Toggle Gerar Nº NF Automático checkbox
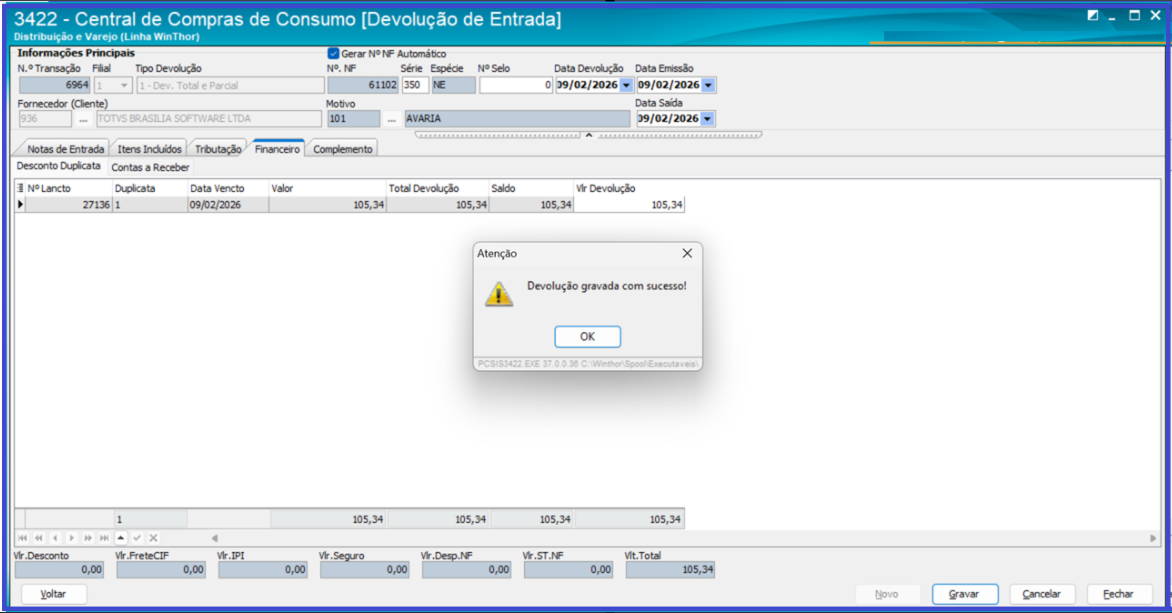This screenshot has width=1172, height=613. [333, 54]
